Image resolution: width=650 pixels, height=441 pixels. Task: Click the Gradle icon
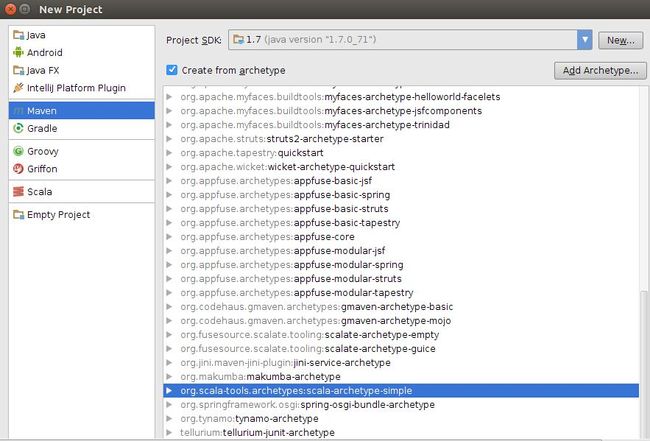18,128
